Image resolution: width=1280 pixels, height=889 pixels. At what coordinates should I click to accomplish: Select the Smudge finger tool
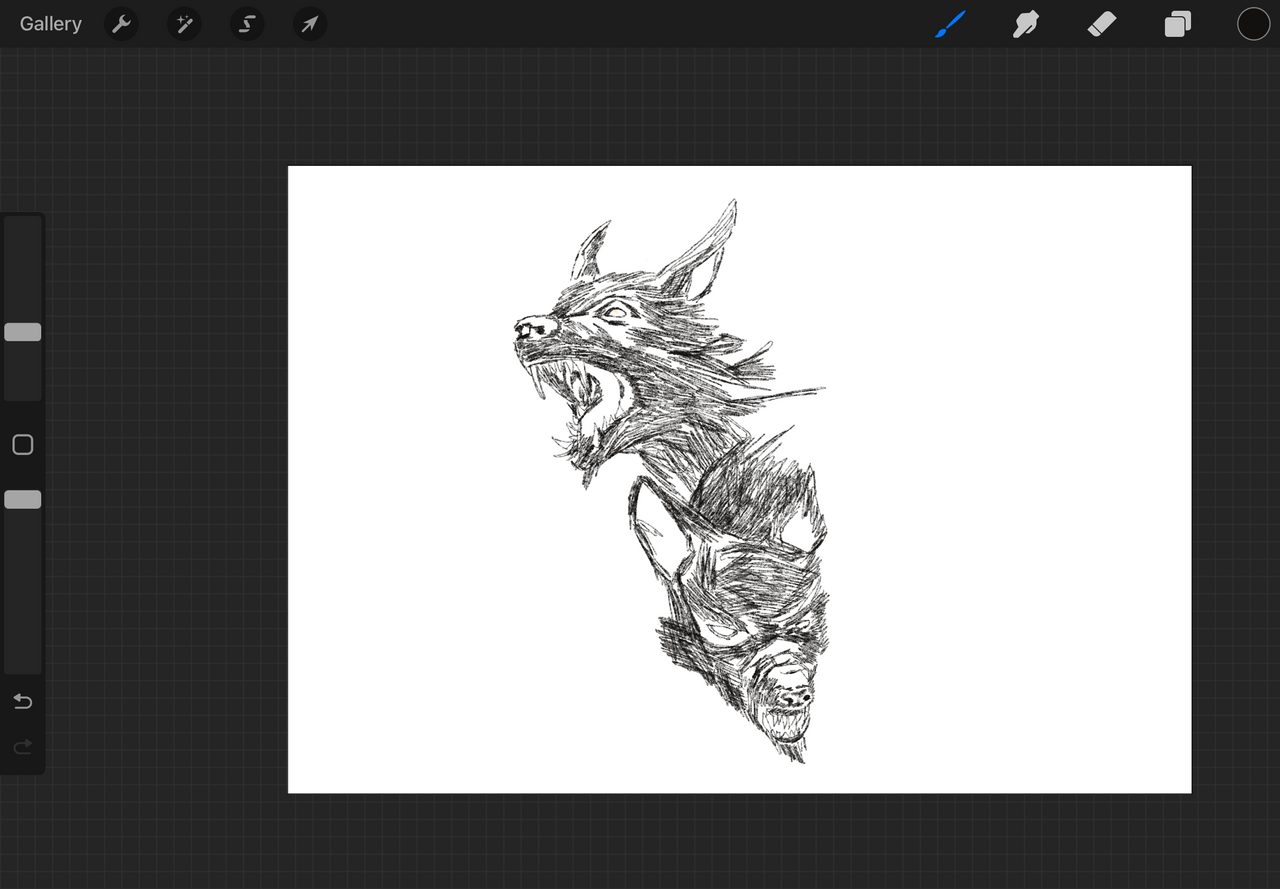[x=1025, y=24]
